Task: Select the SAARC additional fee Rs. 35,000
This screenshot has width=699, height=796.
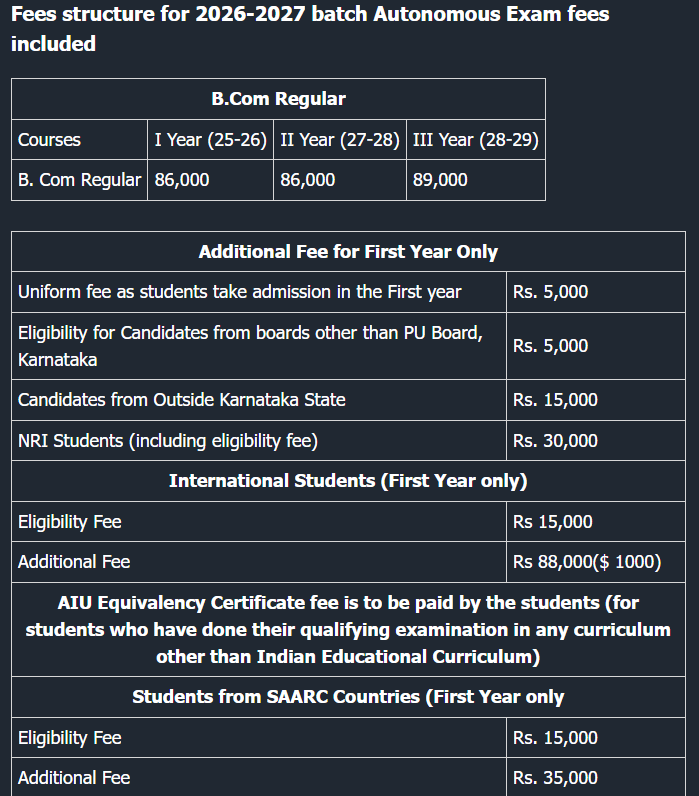Action: click(555, 778)
